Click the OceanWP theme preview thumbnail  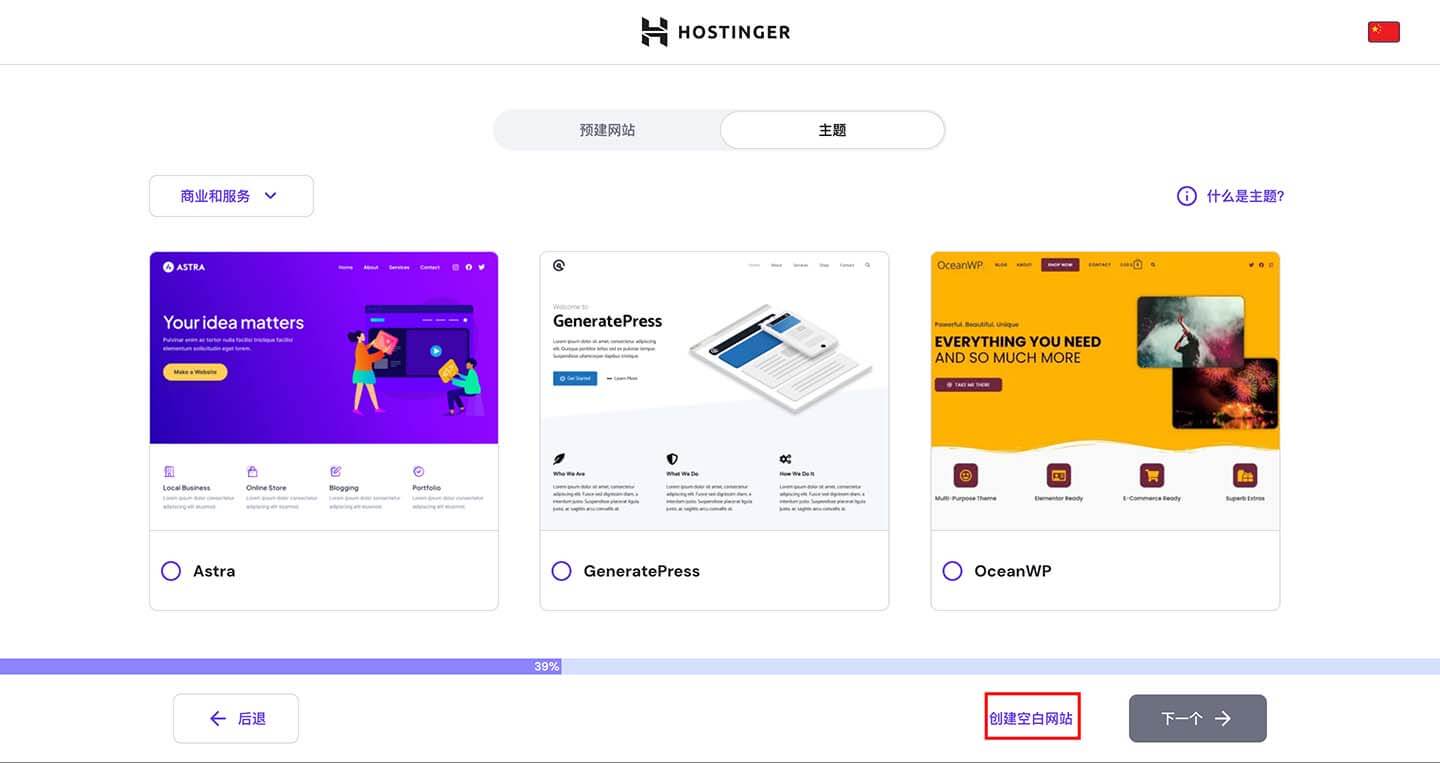[x=1105, y=391]
